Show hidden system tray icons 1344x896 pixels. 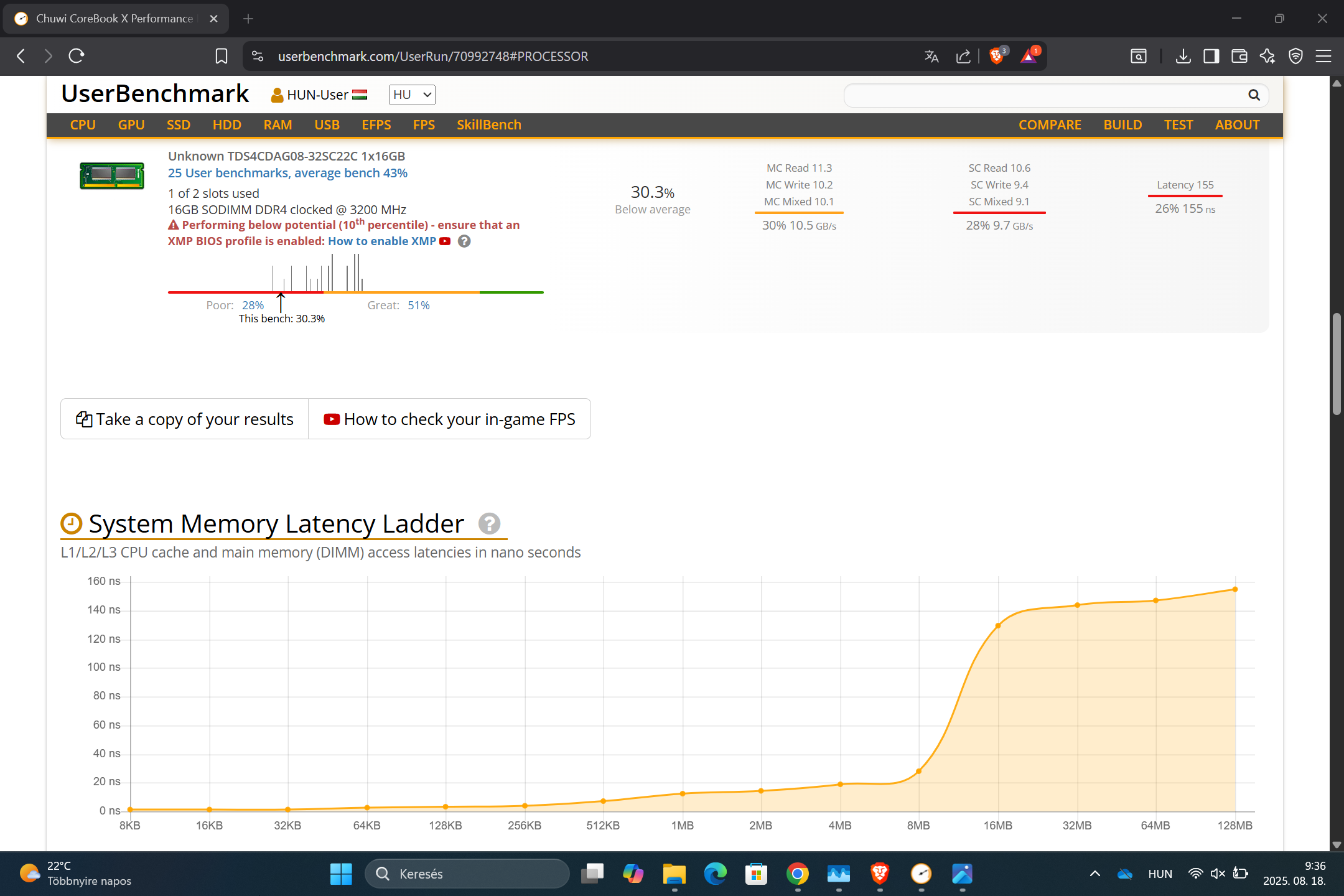coord(1095,874)
